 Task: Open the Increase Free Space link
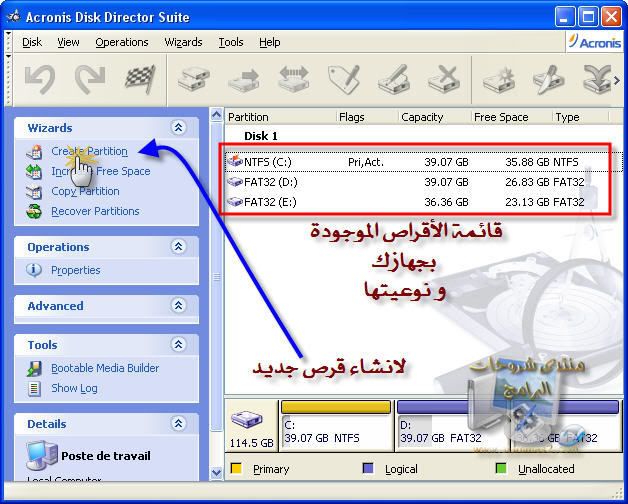pos(101,171)
